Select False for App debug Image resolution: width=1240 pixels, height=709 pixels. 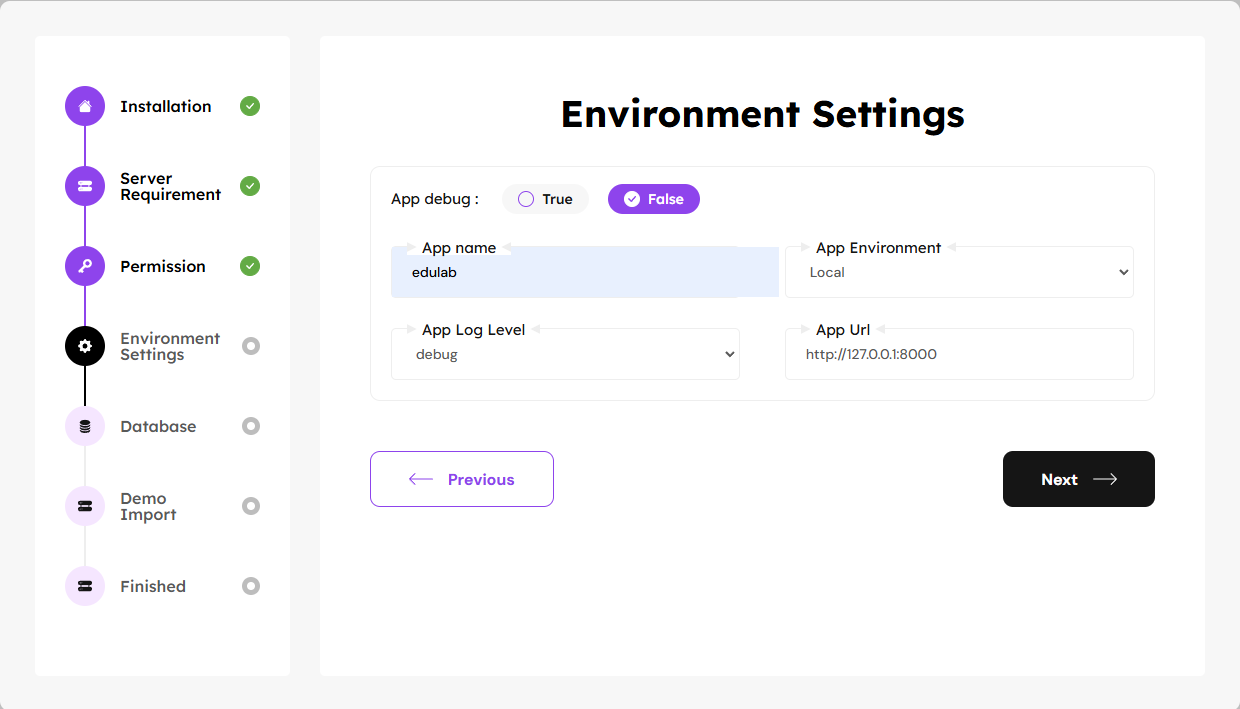[x=653, y=199]
